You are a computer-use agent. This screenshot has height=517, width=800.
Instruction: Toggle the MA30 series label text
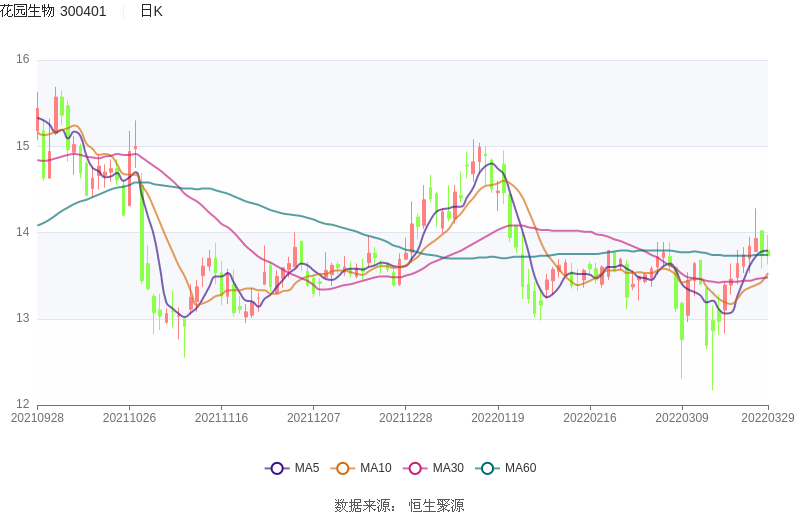coord(448,468)
